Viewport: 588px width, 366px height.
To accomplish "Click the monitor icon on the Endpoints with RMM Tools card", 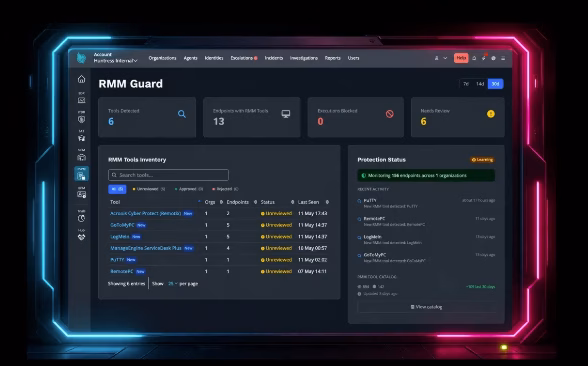I will (286, 114).
